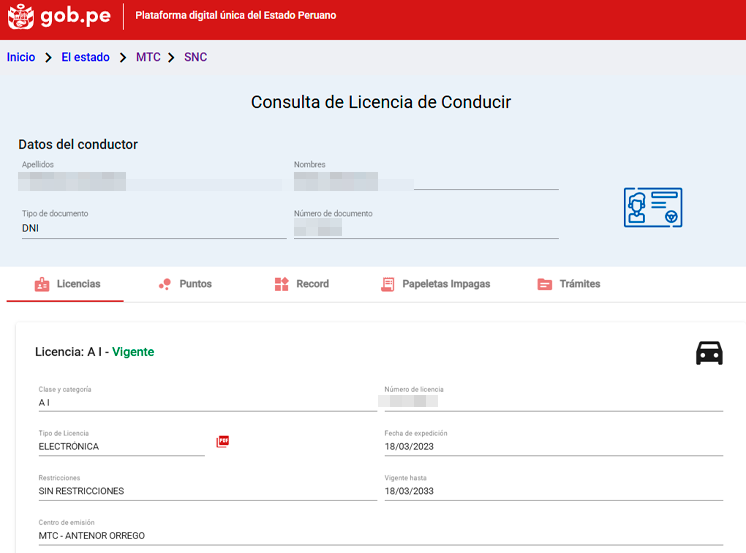The height and width of the screenshot is (553, 746).
Task: Click the Record grid icon
Action: (282, 284)
